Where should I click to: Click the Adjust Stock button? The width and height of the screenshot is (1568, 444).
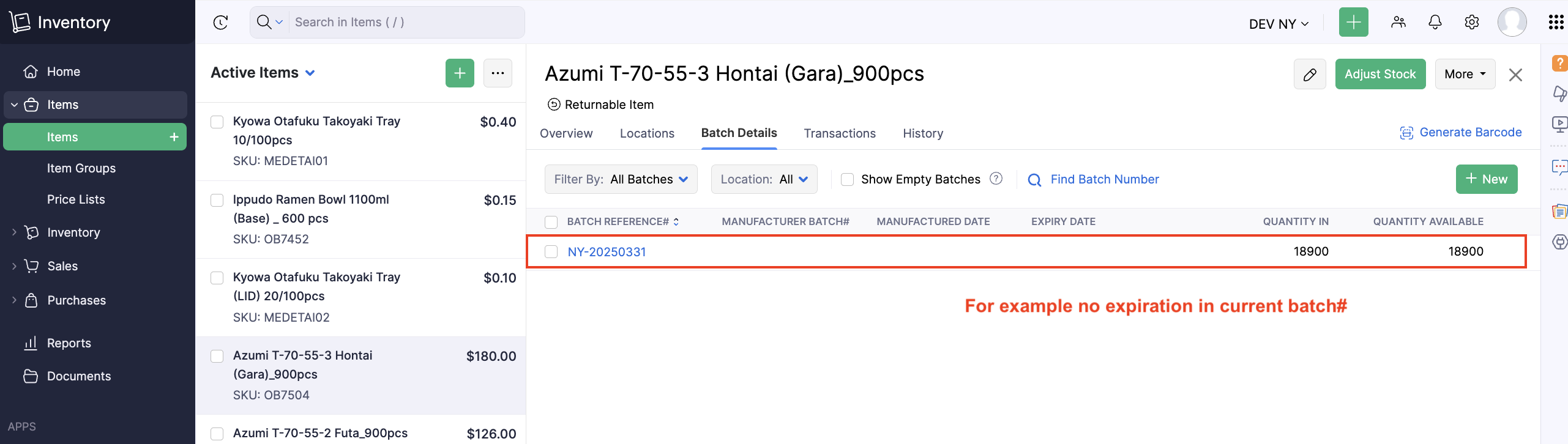pyautogui.click(x=1379, y=75)
